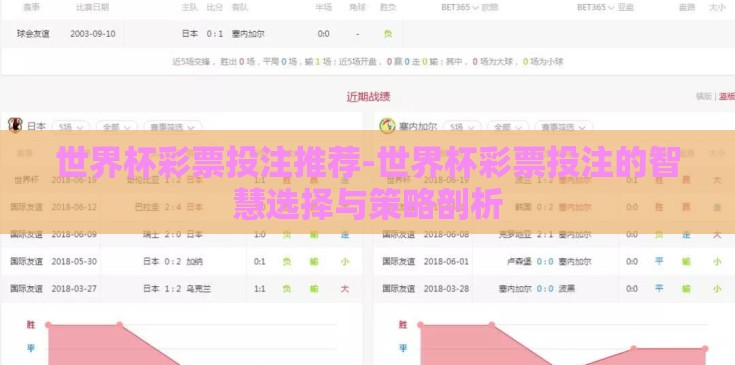
Task: Expand the 5场 dropdown beside 塞内加尔
Action: tap(462, 127)
